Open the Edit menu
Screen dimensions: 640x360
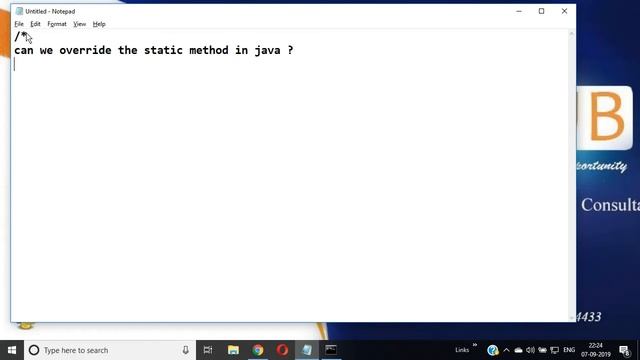point(35,24)
